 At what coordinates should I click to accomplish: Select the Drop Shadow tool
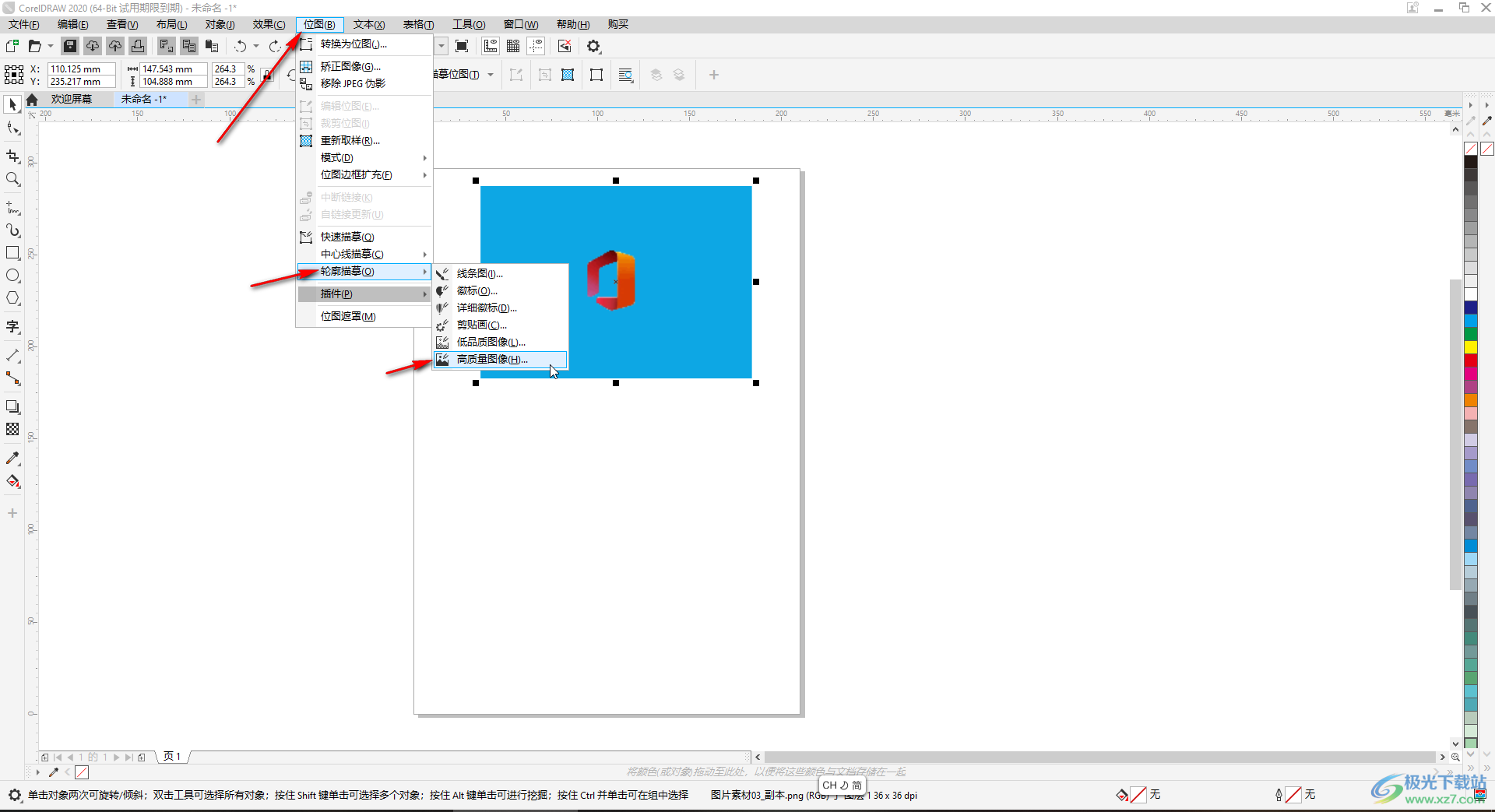(x=12, y=406)
